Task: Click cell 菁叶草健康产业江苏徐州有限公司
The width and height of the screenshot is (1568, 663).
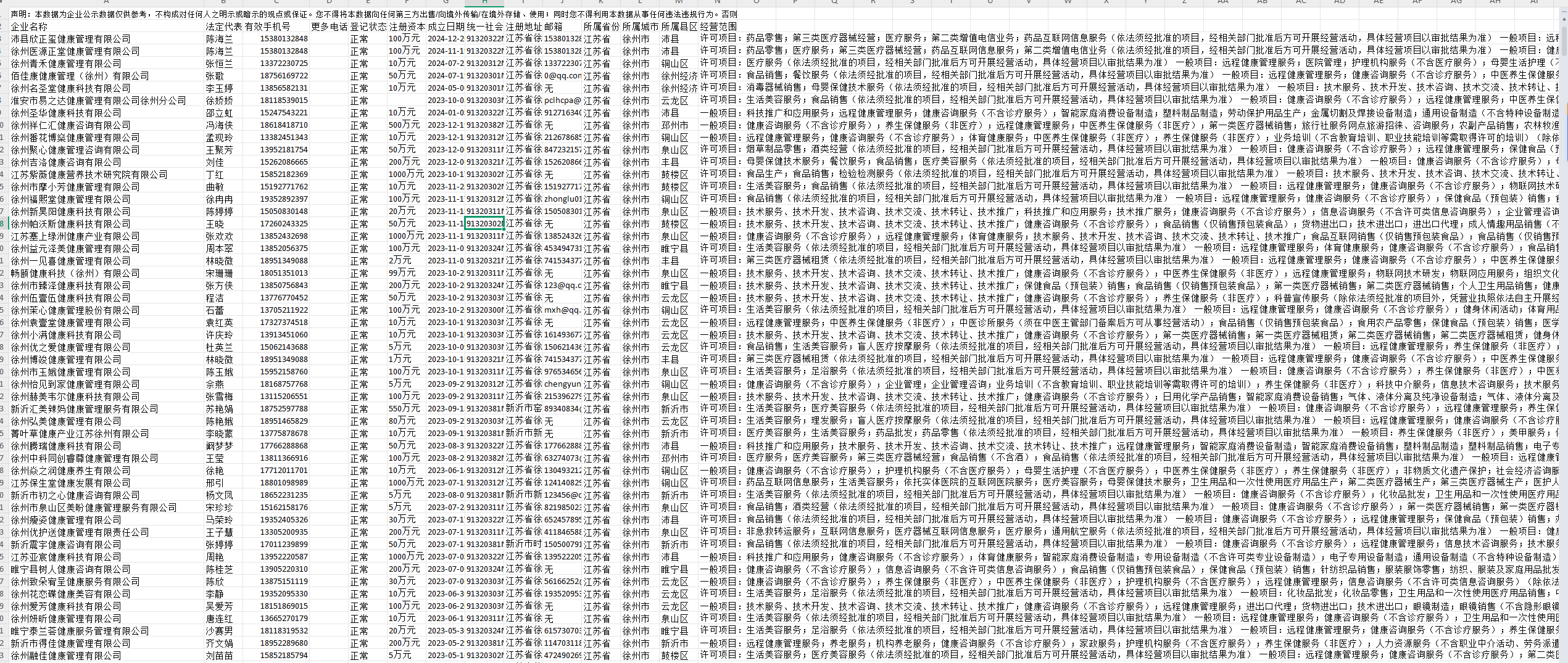Action: point(80,434)
